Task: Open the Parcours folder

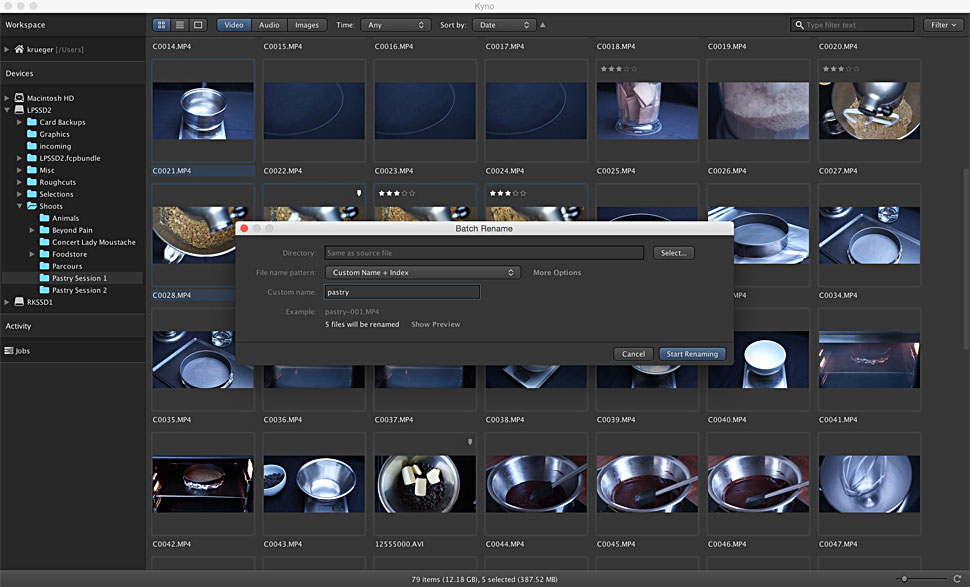Action: coord(61,266)
